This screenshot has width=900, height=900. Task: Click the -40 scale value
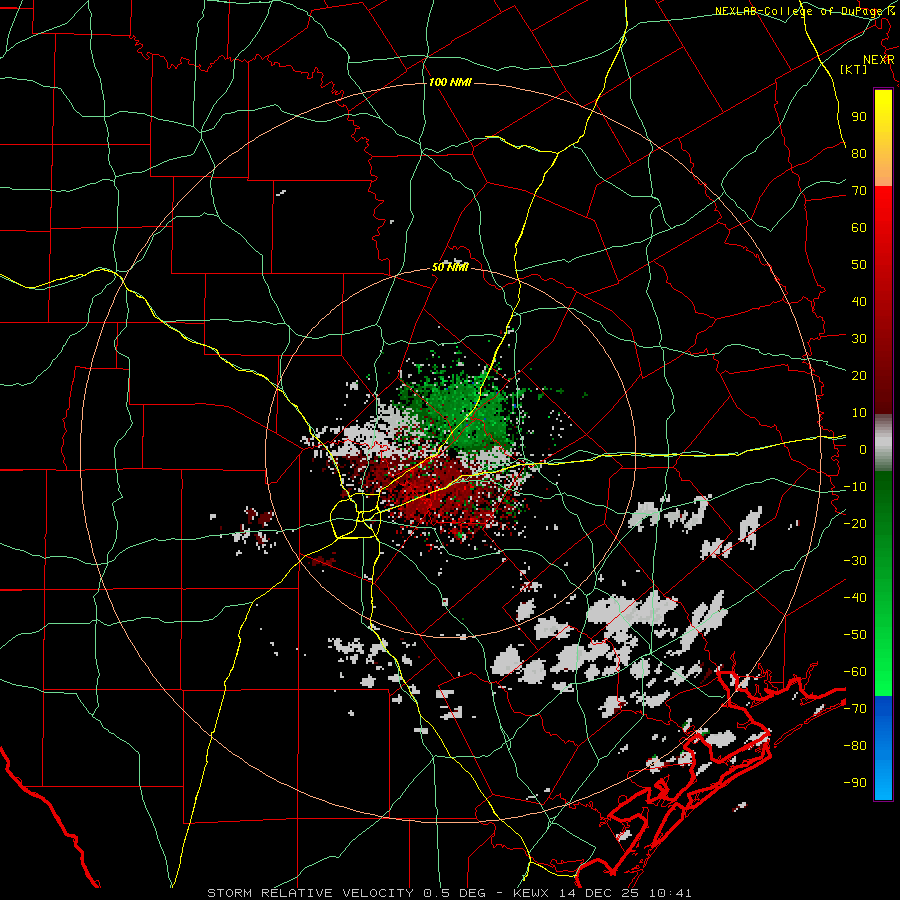coord(855,598)
